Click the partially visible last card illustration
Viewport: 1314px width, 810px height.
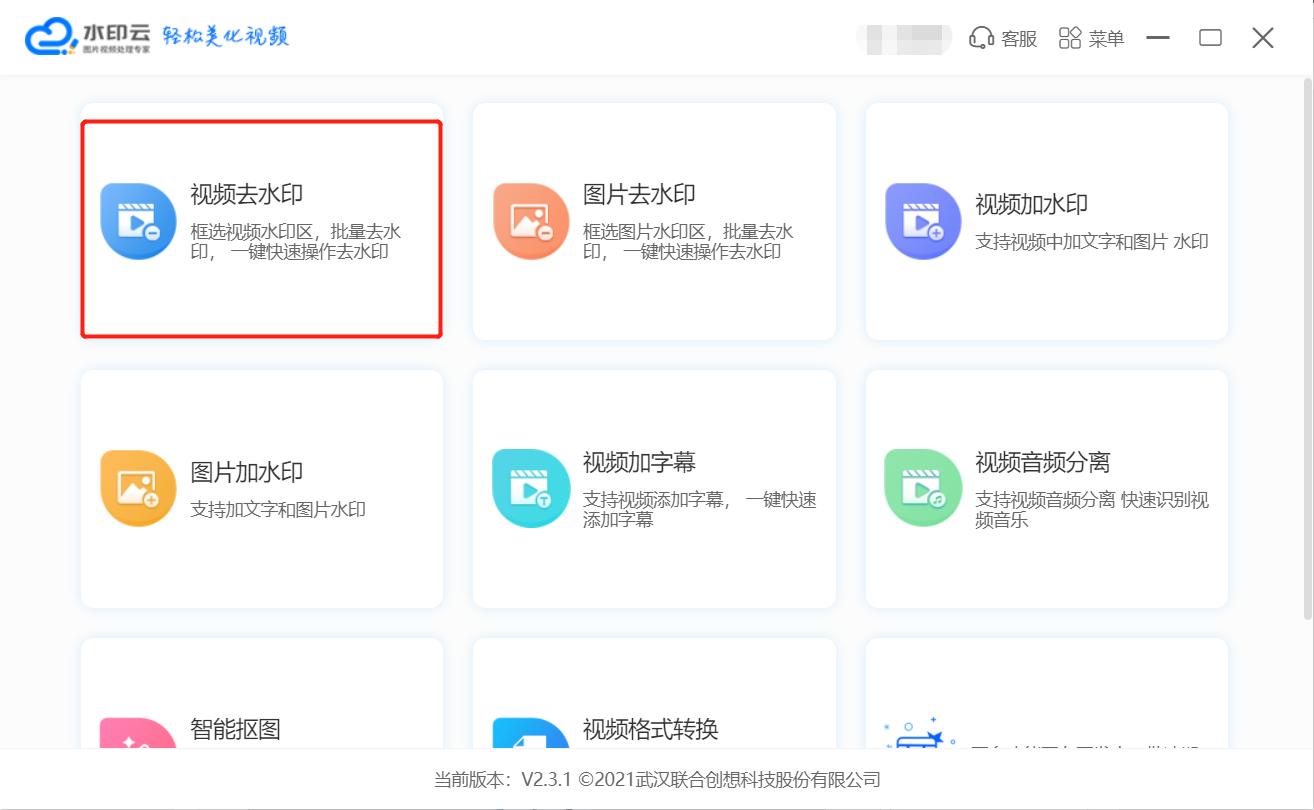[x=918, y=733]
